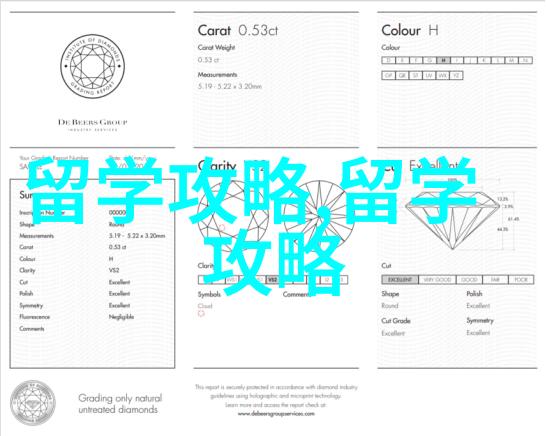Click the Carat 0.53ct heading

coord(238,31)
